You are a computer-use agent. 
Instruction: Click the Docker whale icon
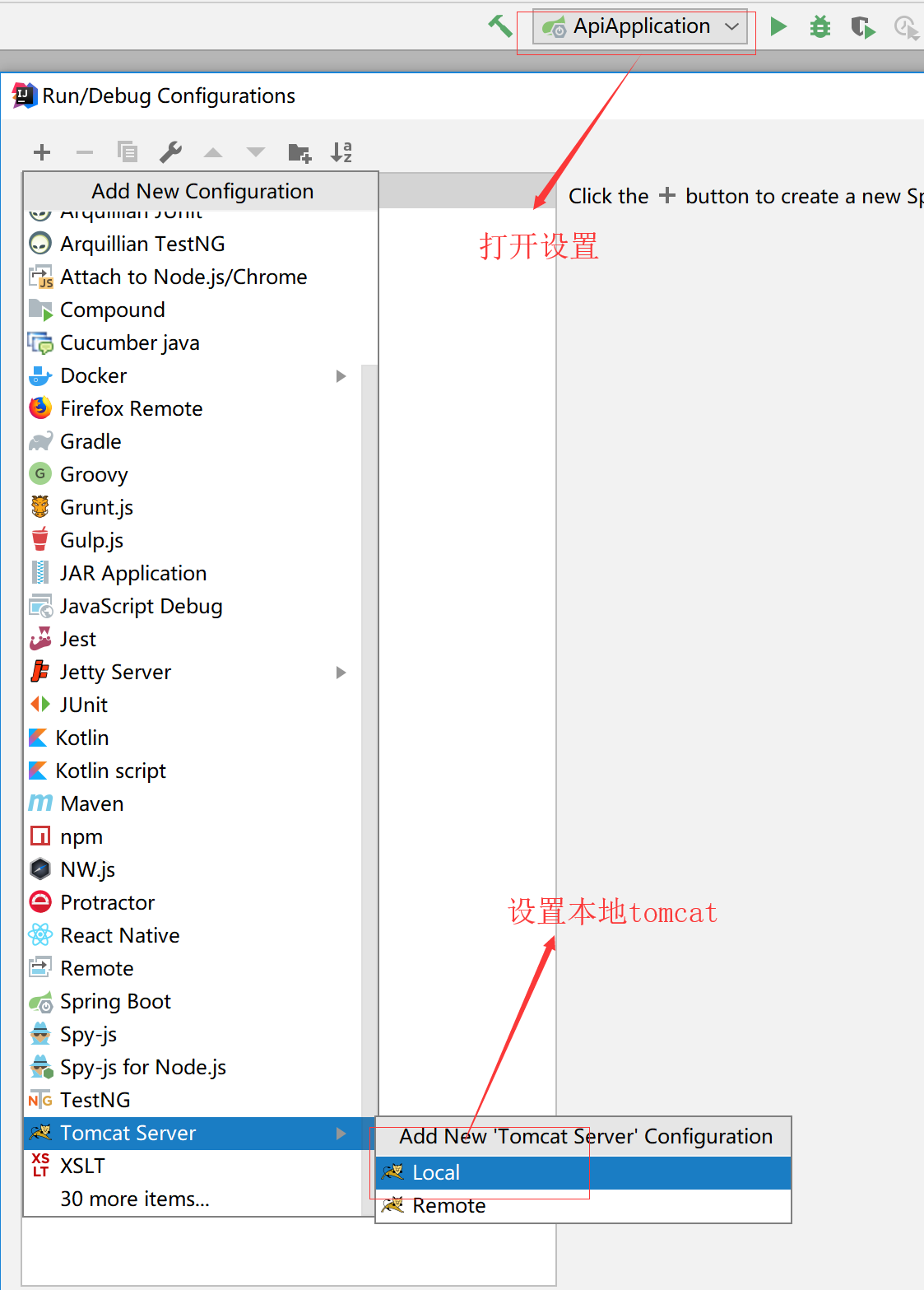click(x=40, y=376)
